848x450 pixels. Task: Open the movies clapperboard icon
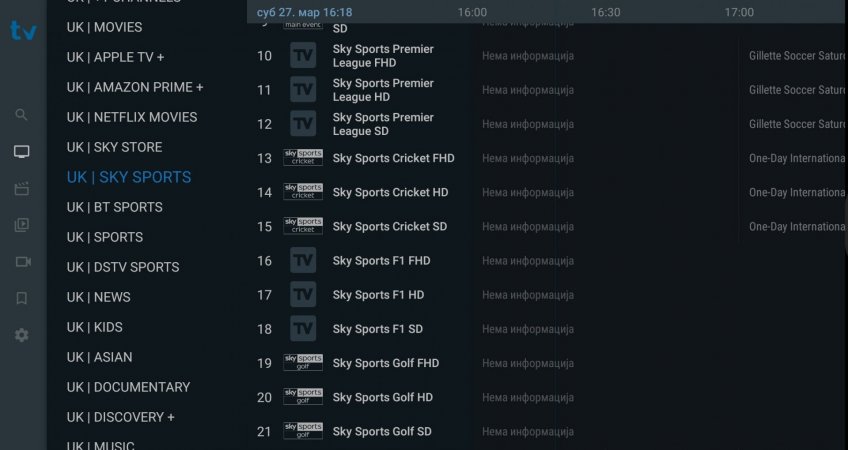[x=22, y=189]
